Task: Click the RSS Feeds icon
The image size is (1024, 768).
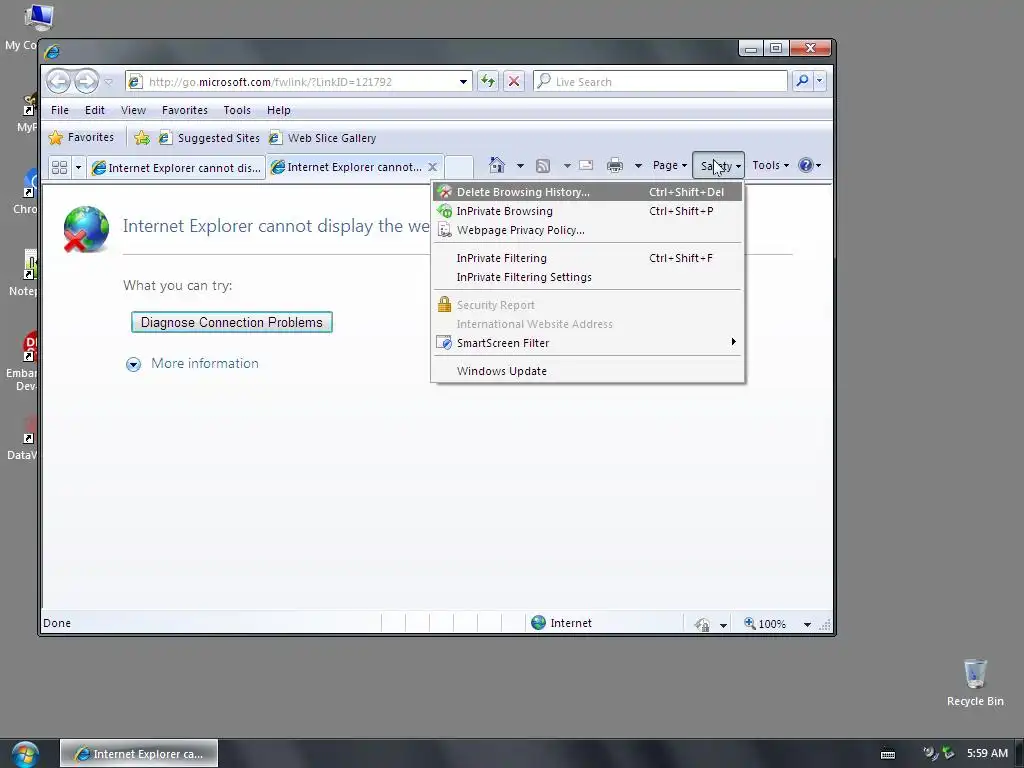Action: [x=543, y=166]
